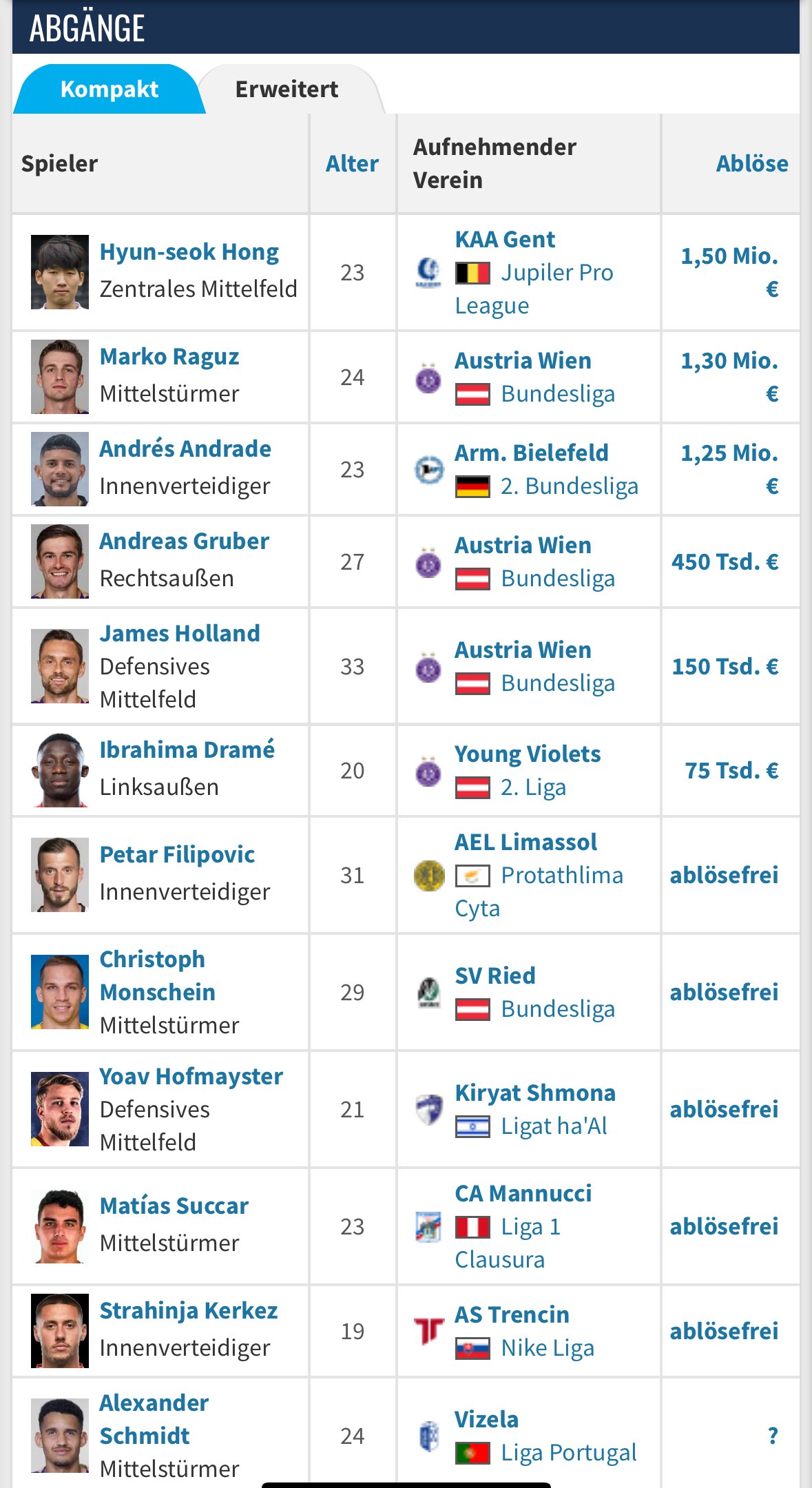
Task: Click the Belgium flag next to Jupiler Pro League
Action: (472, 273)
